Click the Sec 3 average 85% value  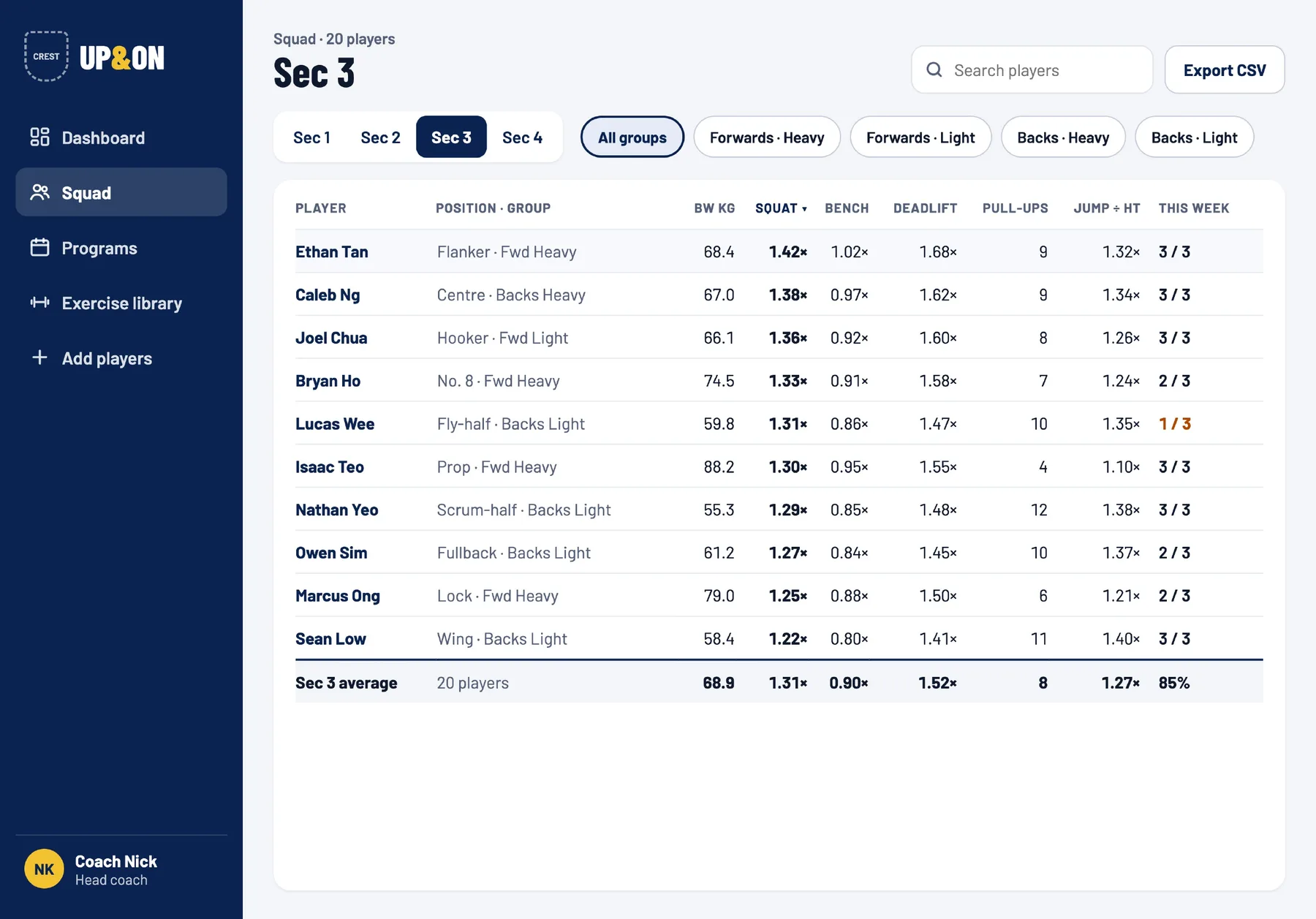click(1174, 683)
